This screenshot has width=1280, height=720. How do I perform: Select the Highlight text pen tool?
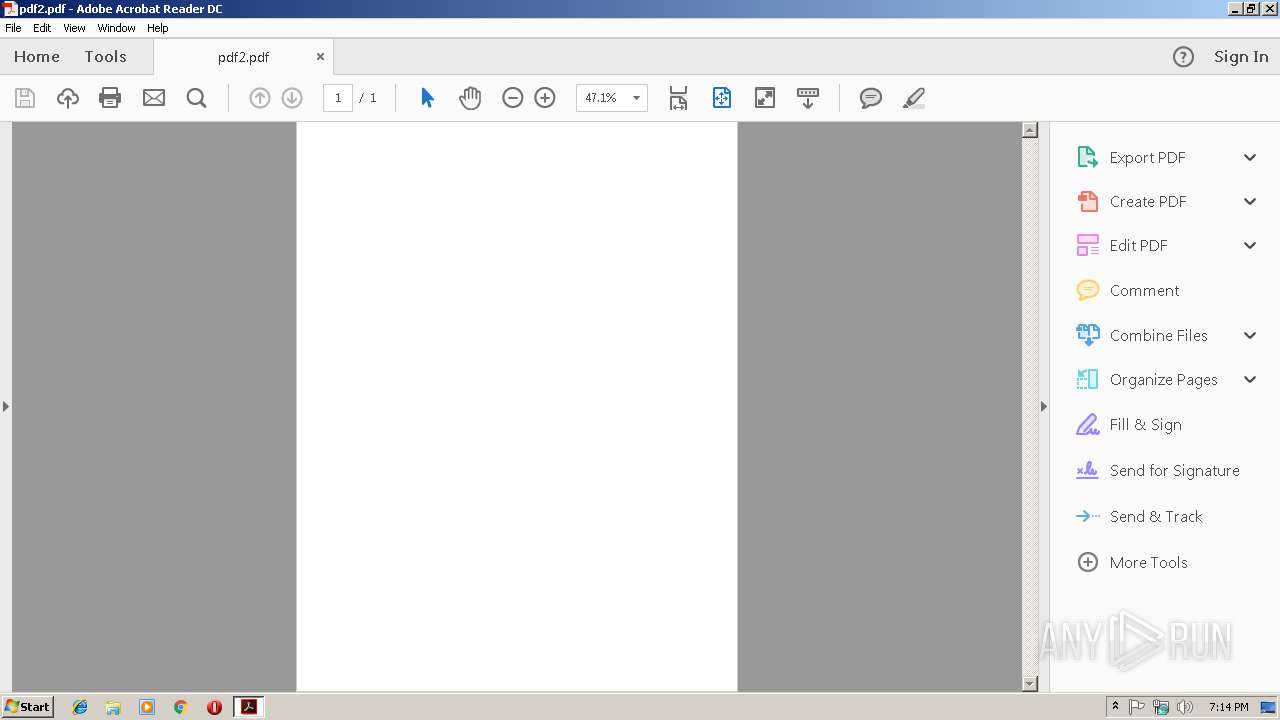pyautogui.click(x=914, y=98)
